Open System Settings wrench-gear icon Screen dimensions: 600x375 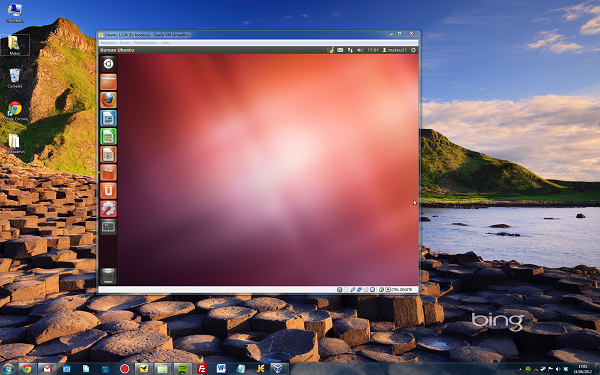[x=108, y=209]
